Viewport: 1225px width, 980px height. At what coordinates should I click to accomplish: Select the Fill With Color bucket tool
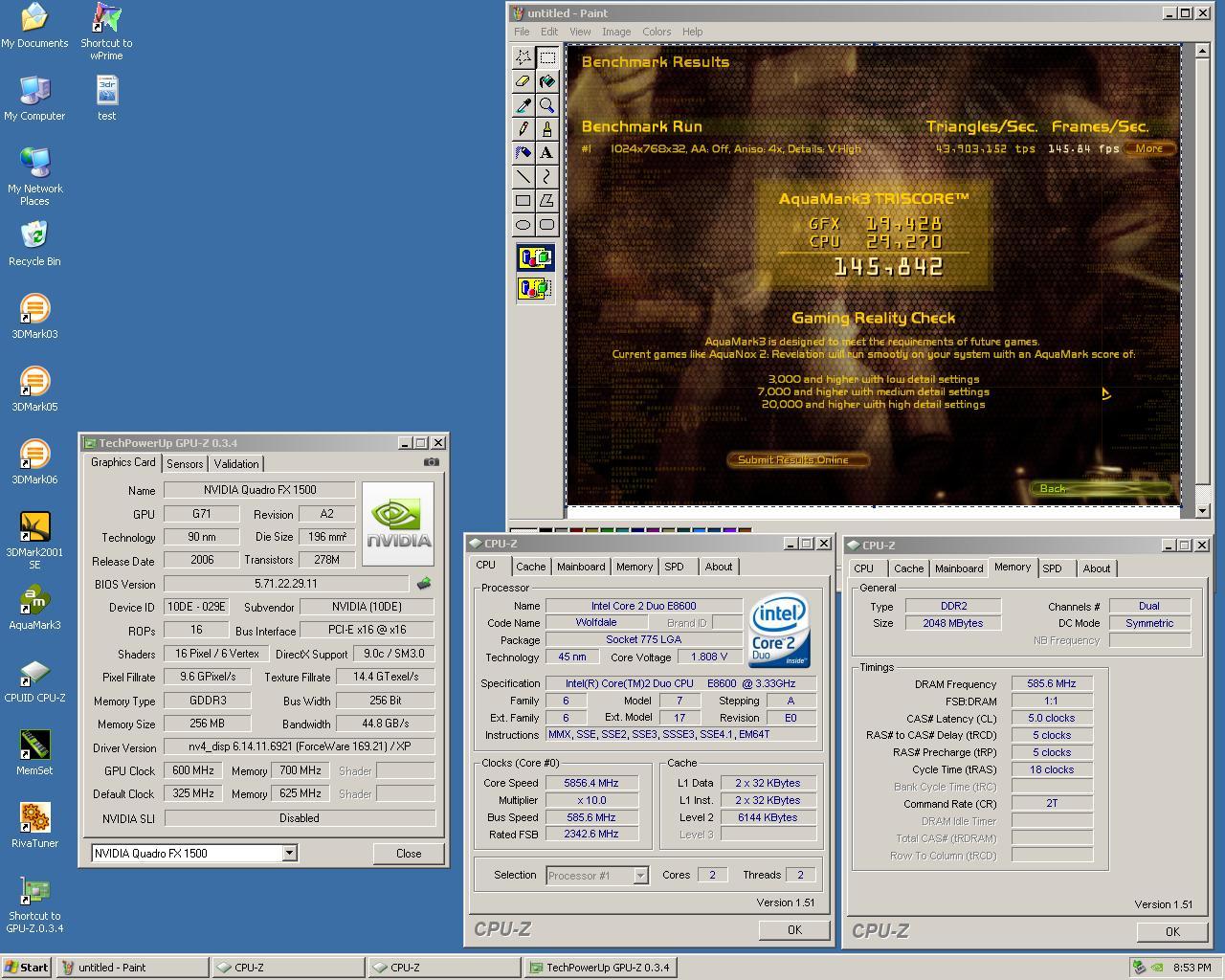(x=546, y=81)
